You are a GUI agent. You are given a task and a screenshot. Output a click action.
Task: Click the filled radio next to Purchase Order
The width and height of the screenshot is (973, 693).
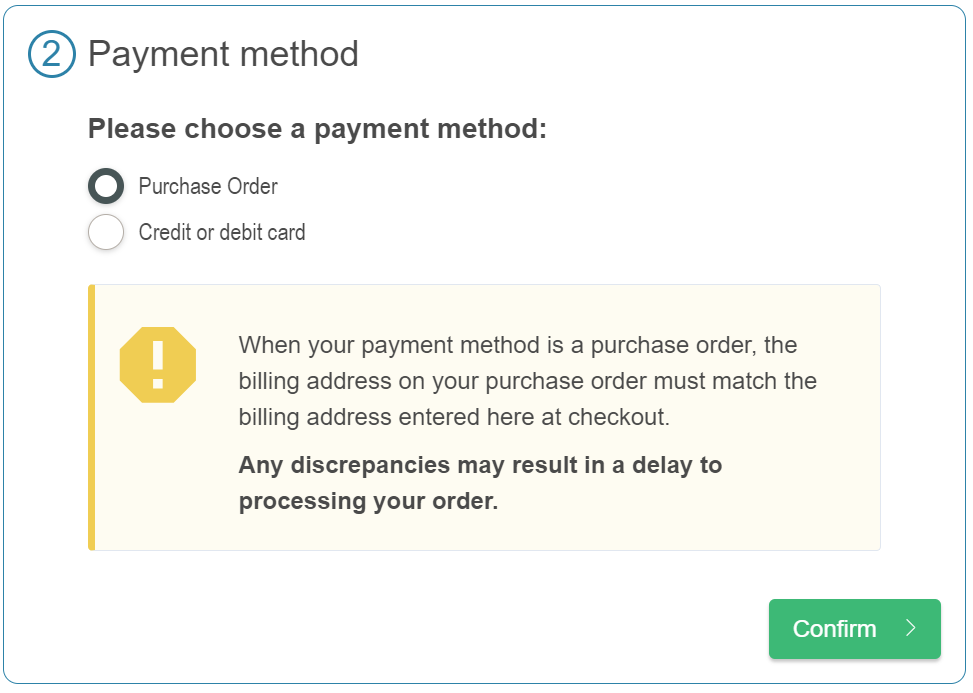click(x=106, y=185)
